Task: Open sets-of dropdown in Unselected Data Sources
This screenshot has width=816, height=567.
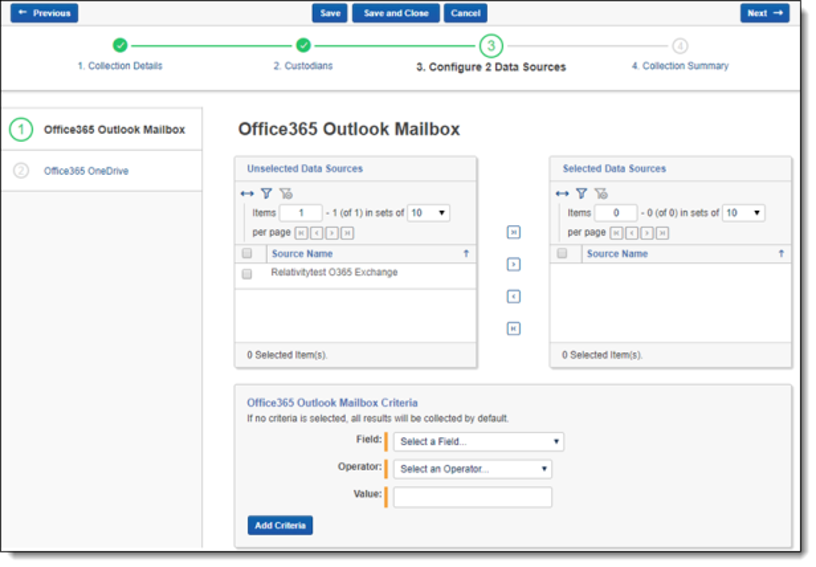Action: 428,213
